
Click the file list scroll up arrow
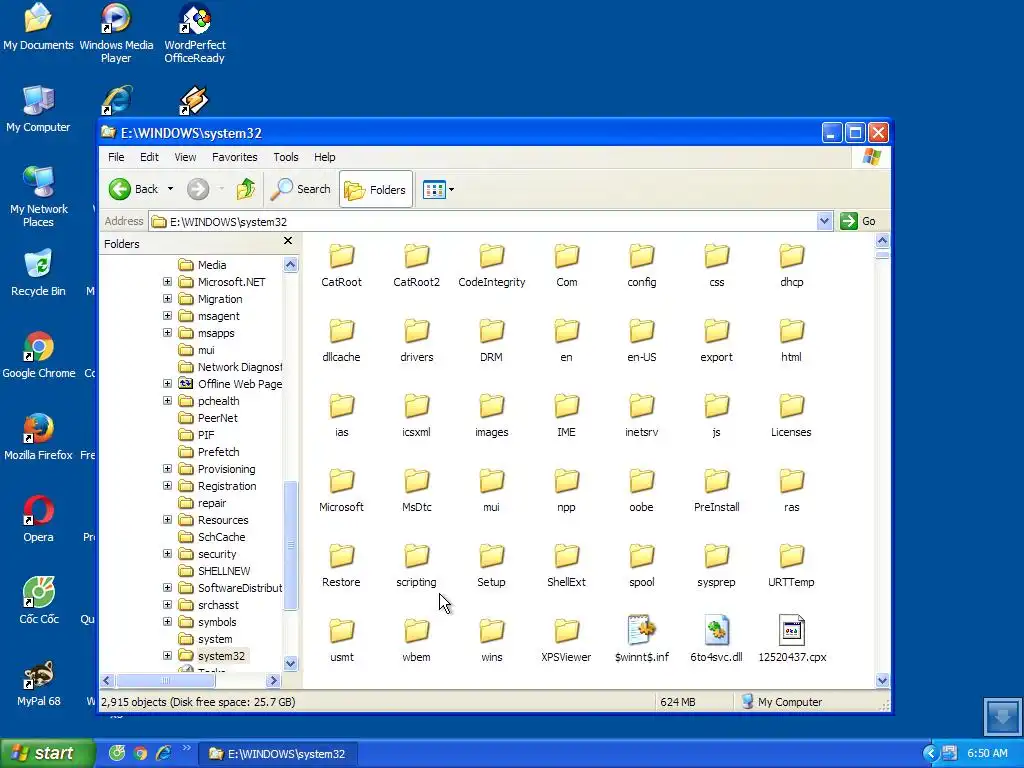(x=882, y=240)
